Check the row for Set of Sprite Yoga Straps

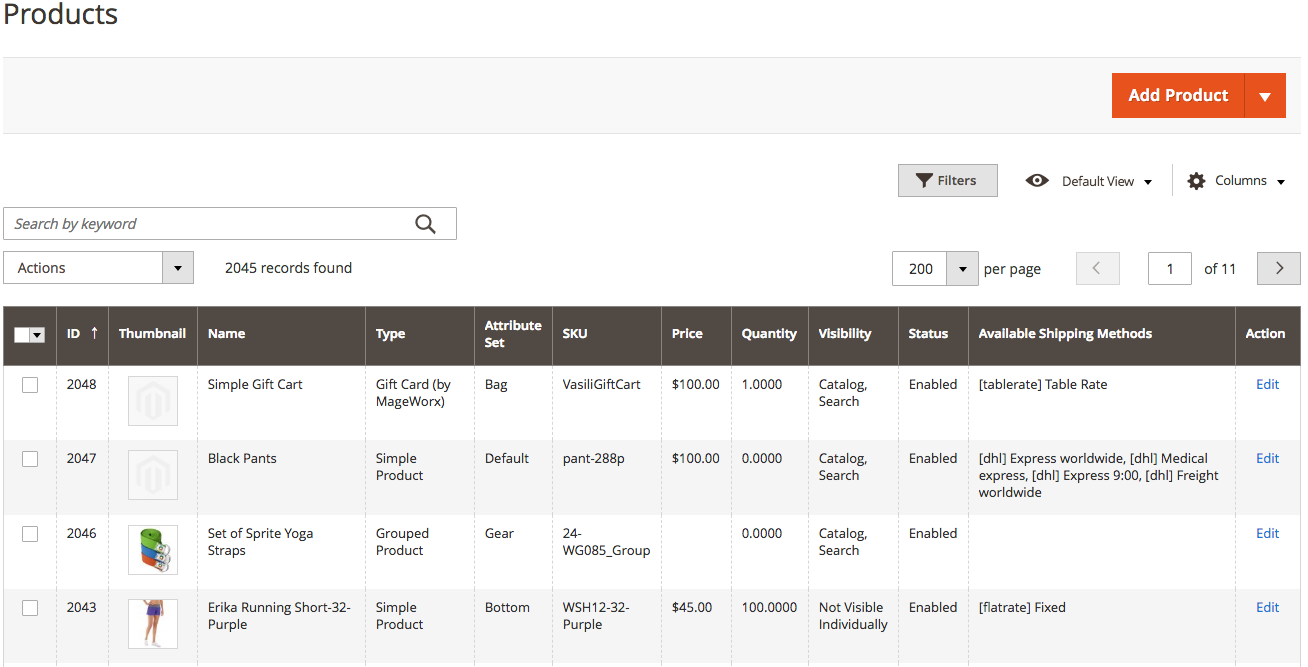point(30,534)
